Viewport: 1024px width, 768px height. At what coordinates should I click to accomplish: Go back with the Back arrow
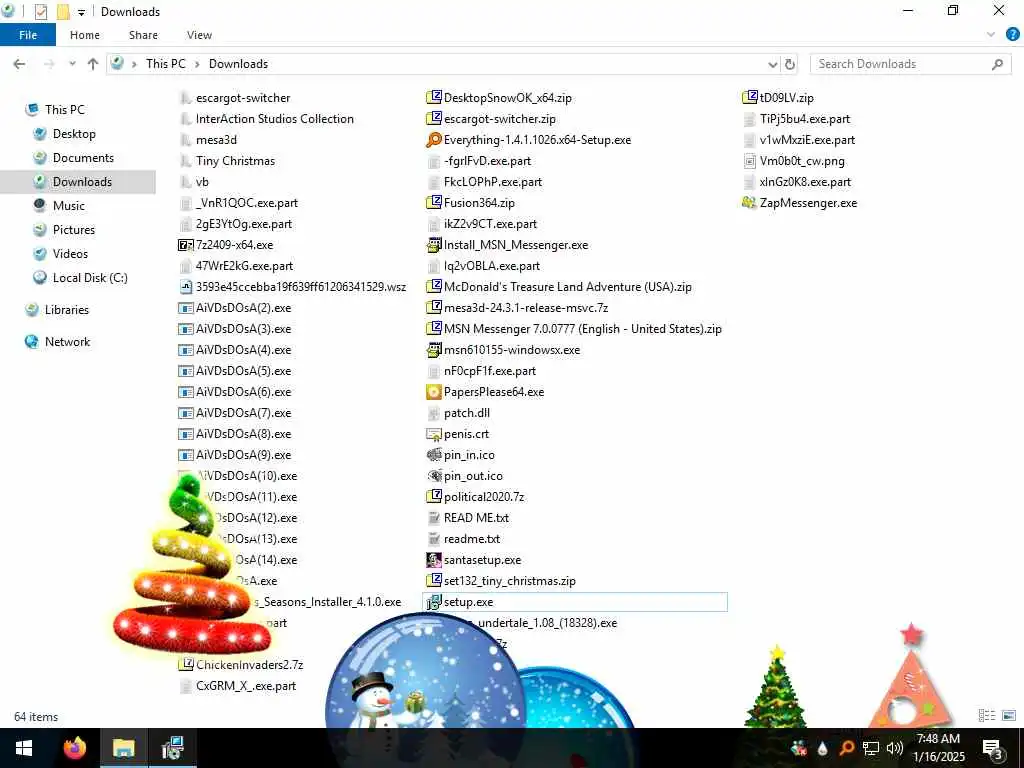point(20,64)
